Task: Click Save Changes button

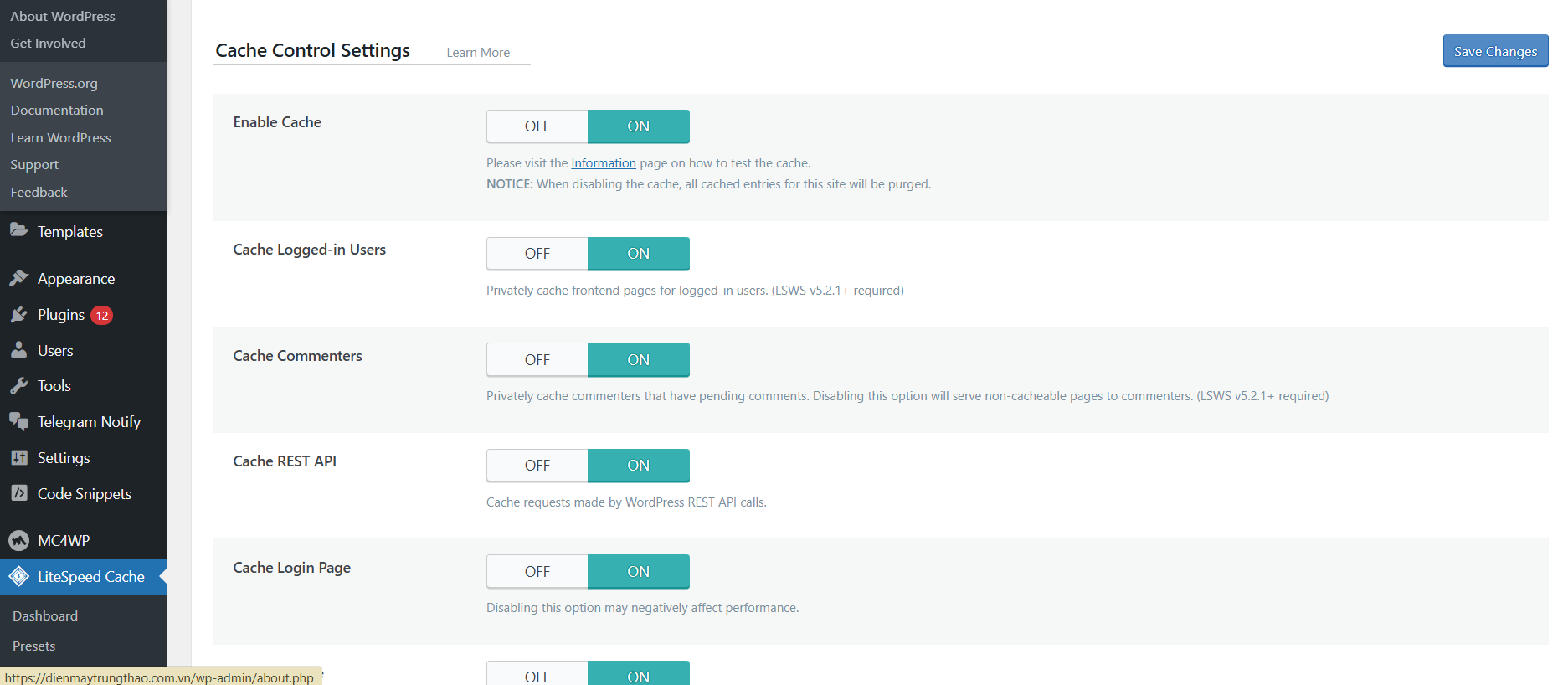Action: (x=1495, y=51)
